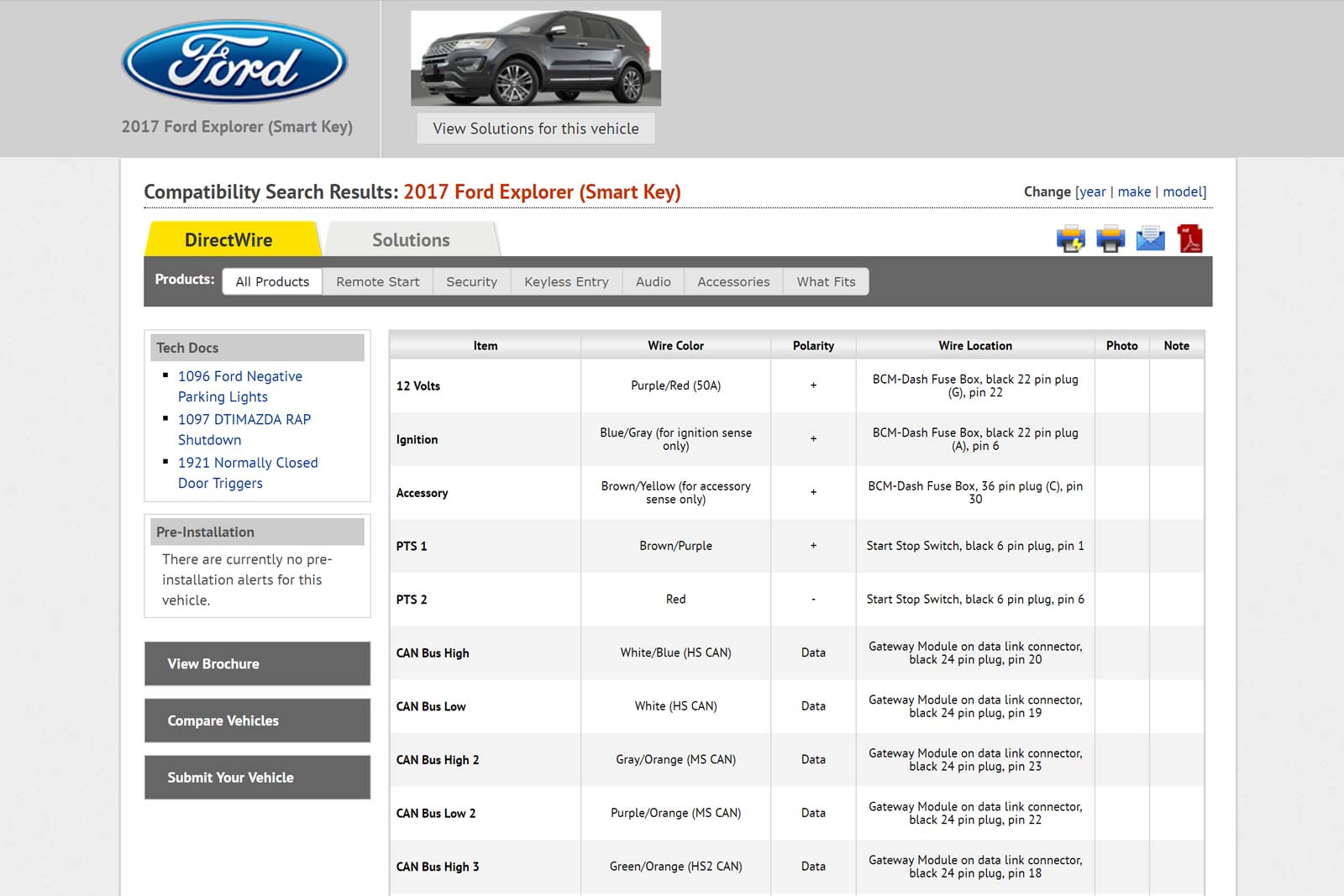
Task: Click the plain printer icon
Action: pos(1110,239)
